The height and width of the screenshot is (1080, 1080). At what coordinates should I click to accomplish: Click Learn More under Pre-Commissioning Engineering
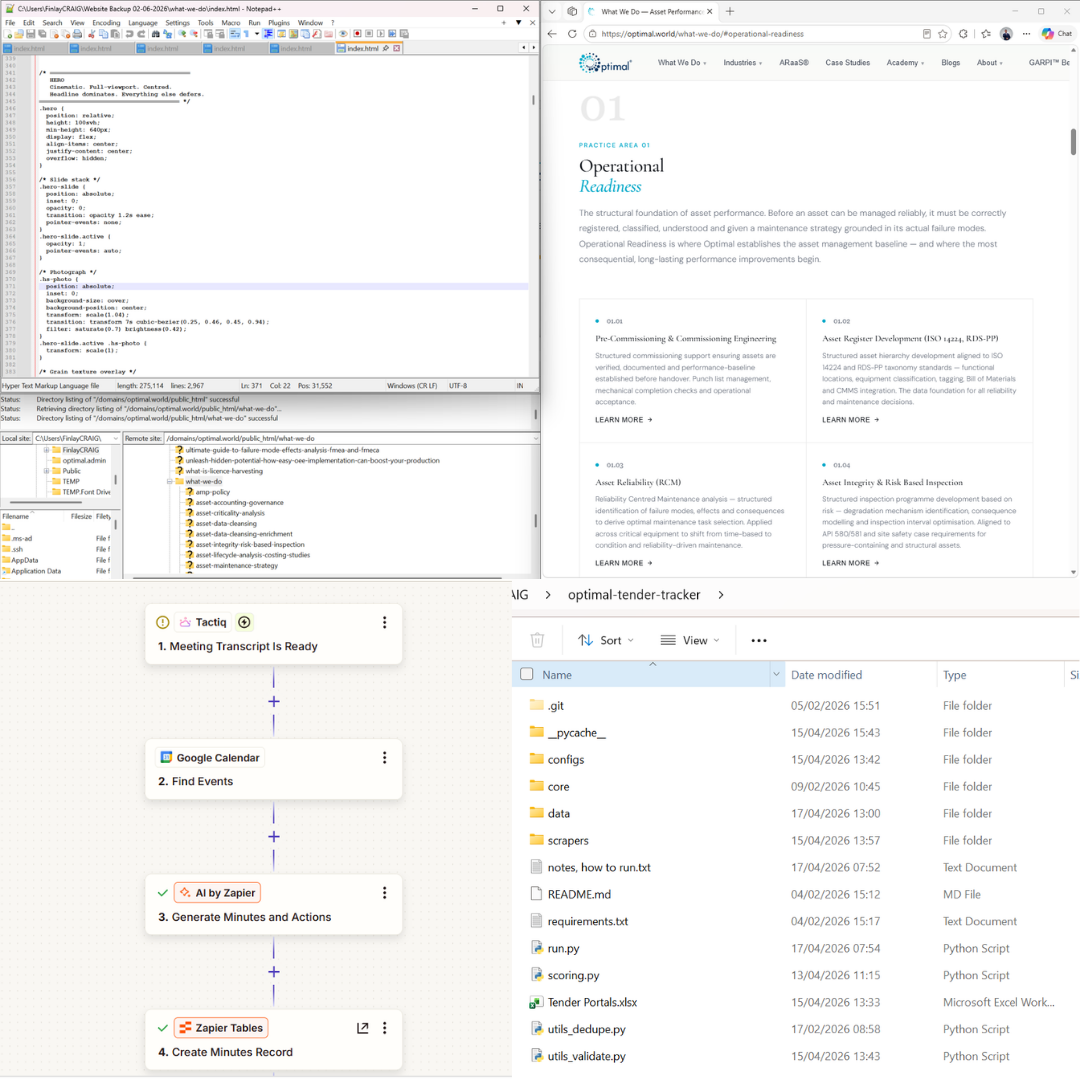tap(623, 419)
